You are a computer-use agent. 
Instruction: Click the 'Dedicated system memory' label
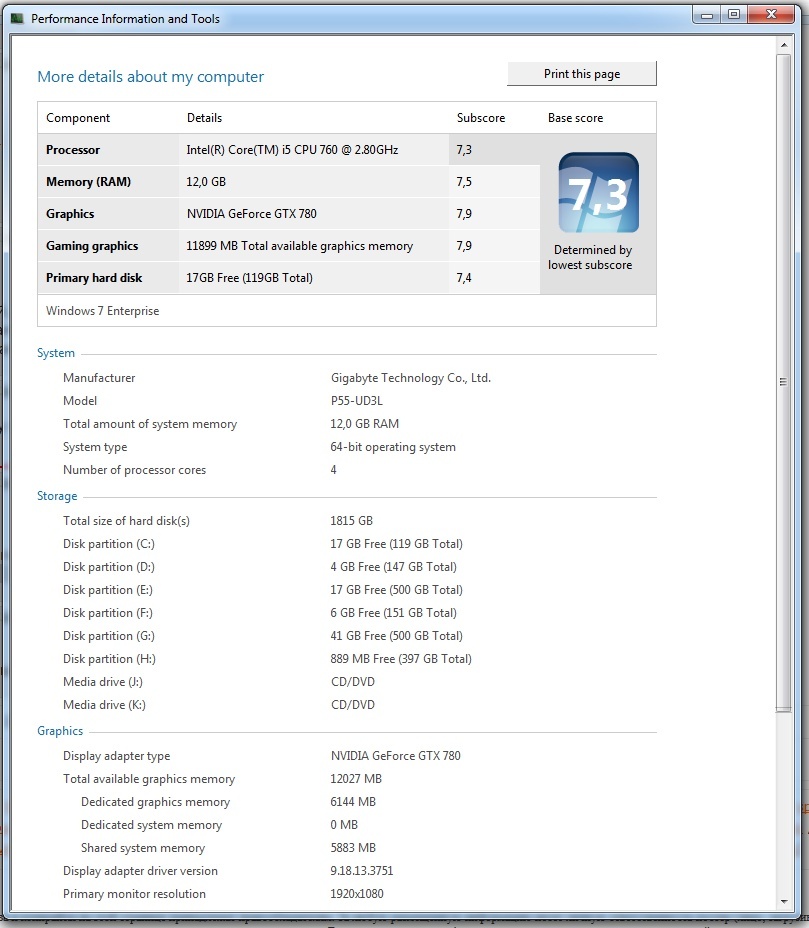coord(152,825)
